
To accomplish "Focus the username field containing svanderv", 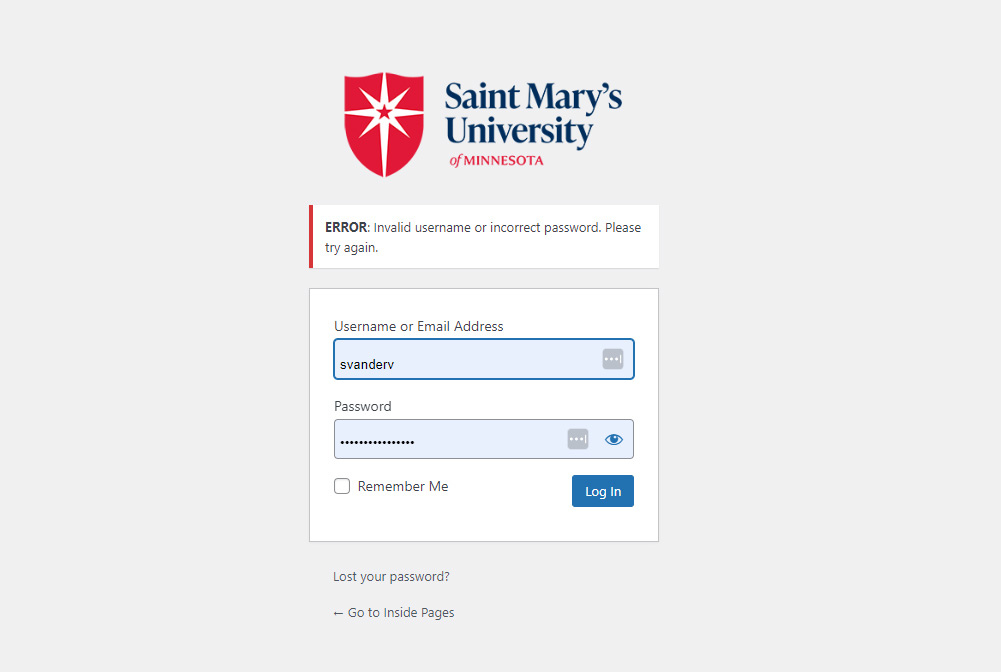I will click(x=484, y=359).
